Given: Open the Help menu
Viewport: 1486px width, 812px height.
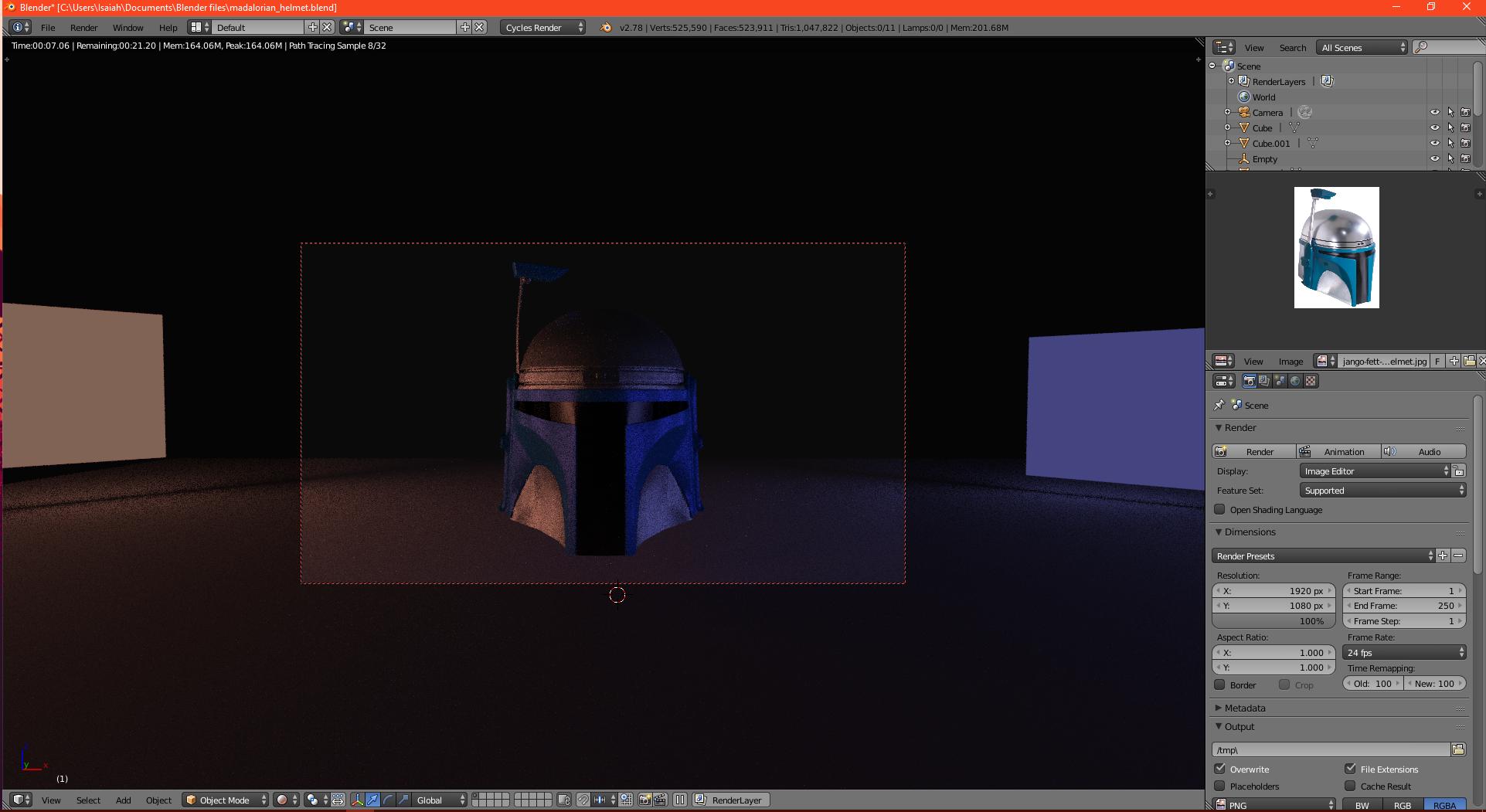Looking at the screenshot, I should click(168, 27).
